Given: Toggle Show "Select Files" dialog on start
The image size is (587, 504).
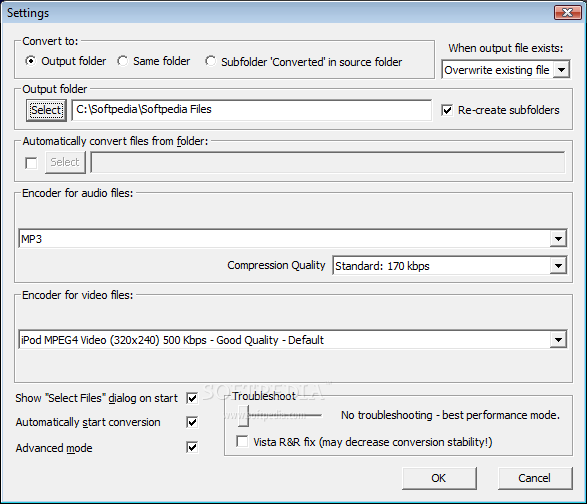Looking at the screenshot, I should (192, 398).
